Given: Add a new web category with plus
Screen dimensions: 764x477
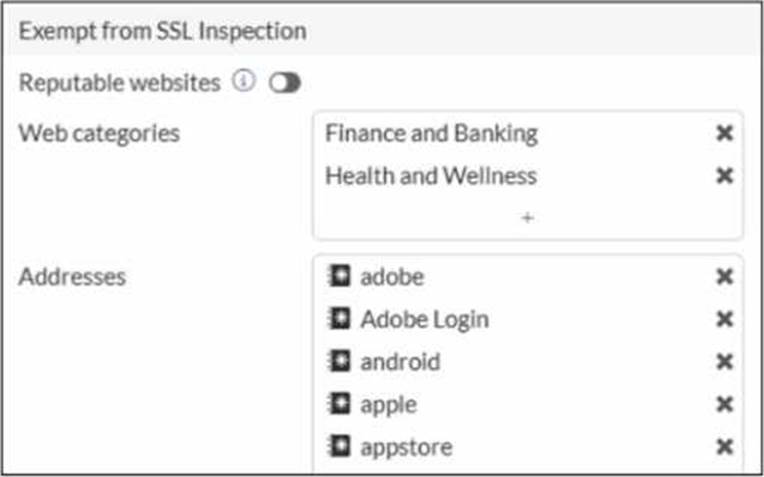Looking at the screenshot, I should coord(527,218).
